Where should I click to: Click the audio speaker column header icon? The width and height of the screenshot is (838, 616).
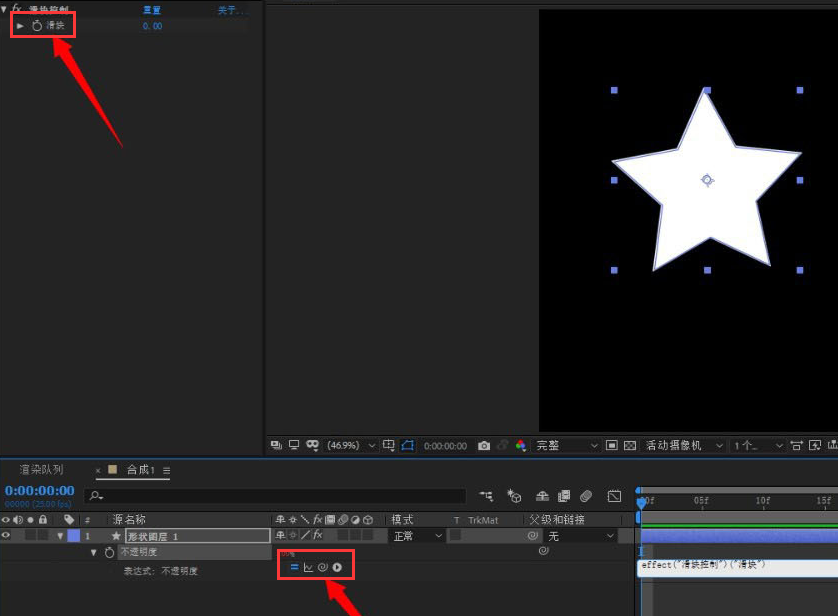click(18, 519)
